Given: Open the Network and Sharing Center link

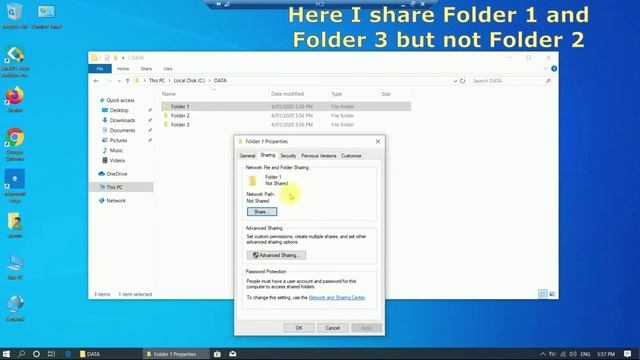Looking at the screenshot, I should coord(337,298).
